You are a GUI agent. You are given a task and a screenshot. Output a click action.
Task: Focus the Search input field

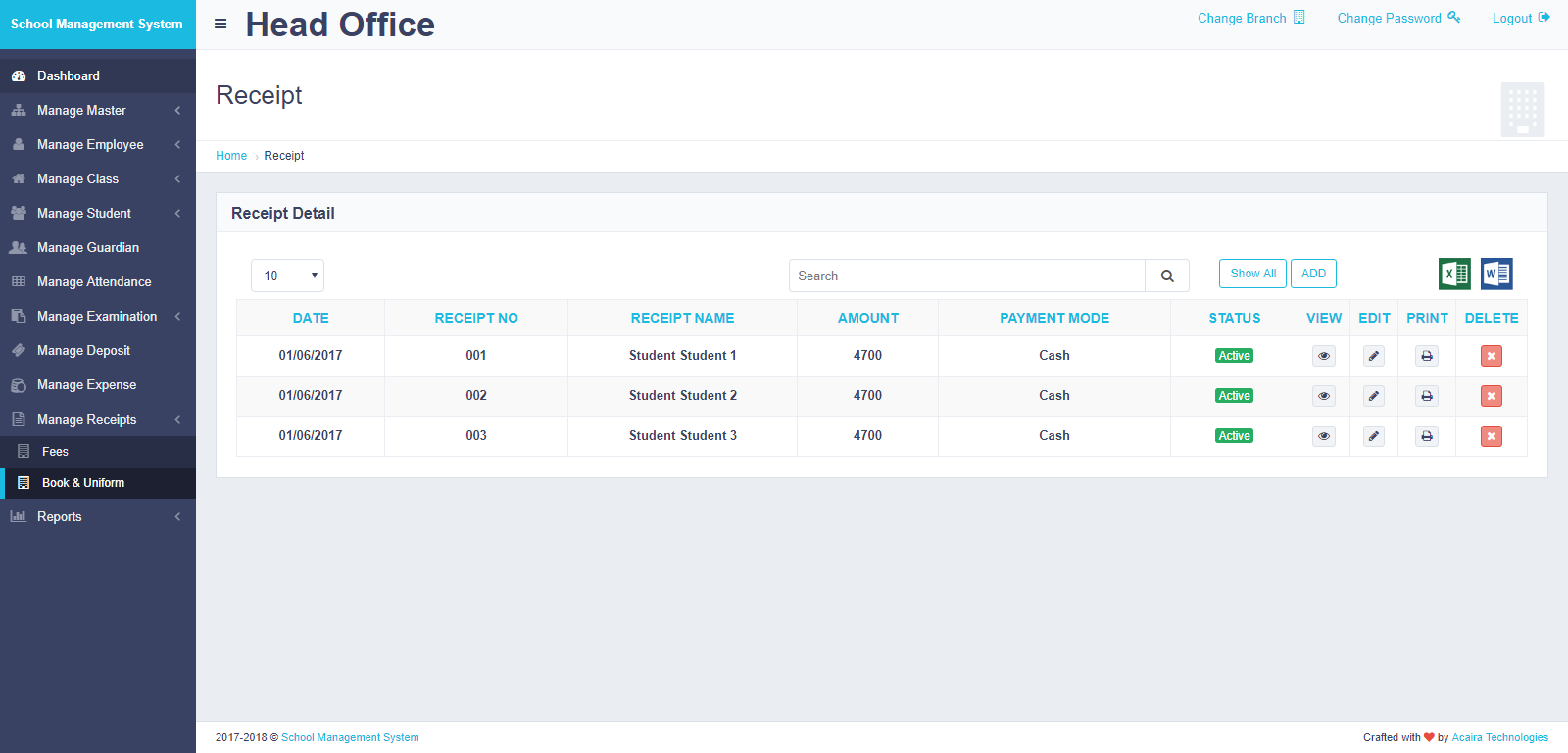click(966, 276)
